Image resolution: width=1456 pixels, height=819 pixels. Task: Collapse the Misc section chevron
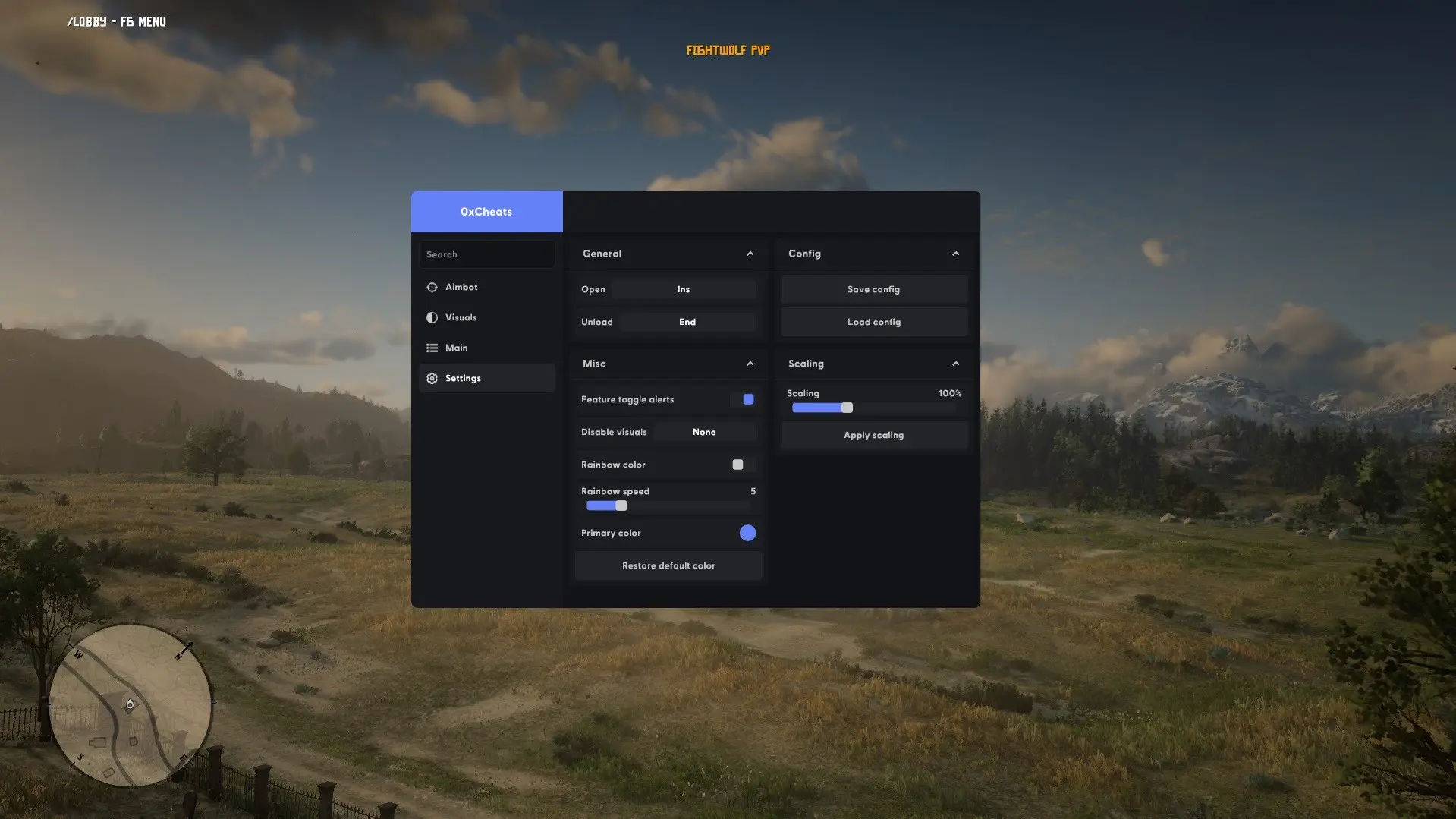pos(750,364)
